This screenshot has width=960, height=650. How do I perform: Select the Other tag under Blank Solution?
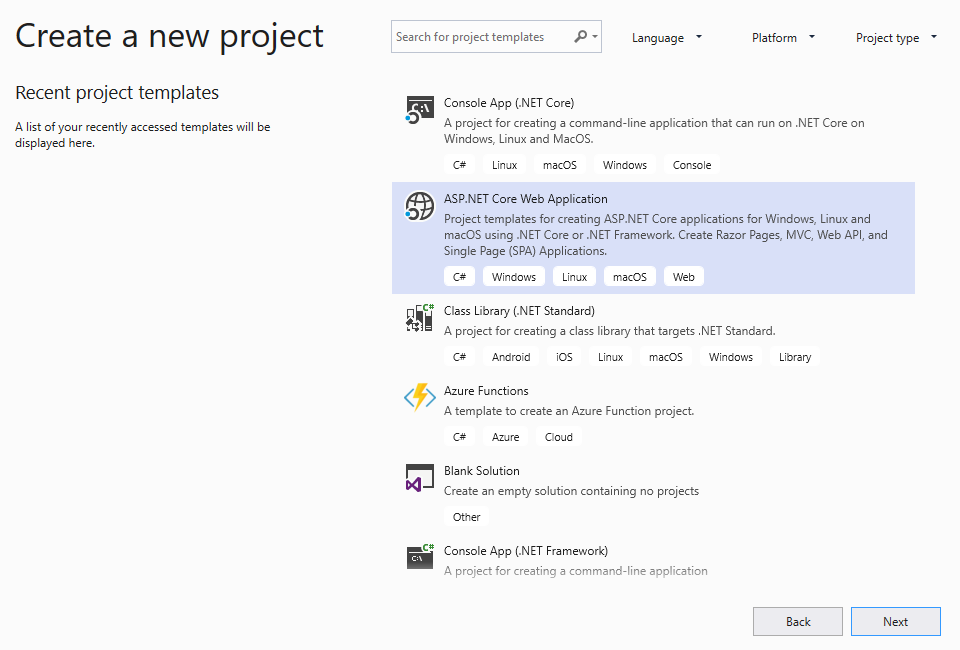point(466,516)
